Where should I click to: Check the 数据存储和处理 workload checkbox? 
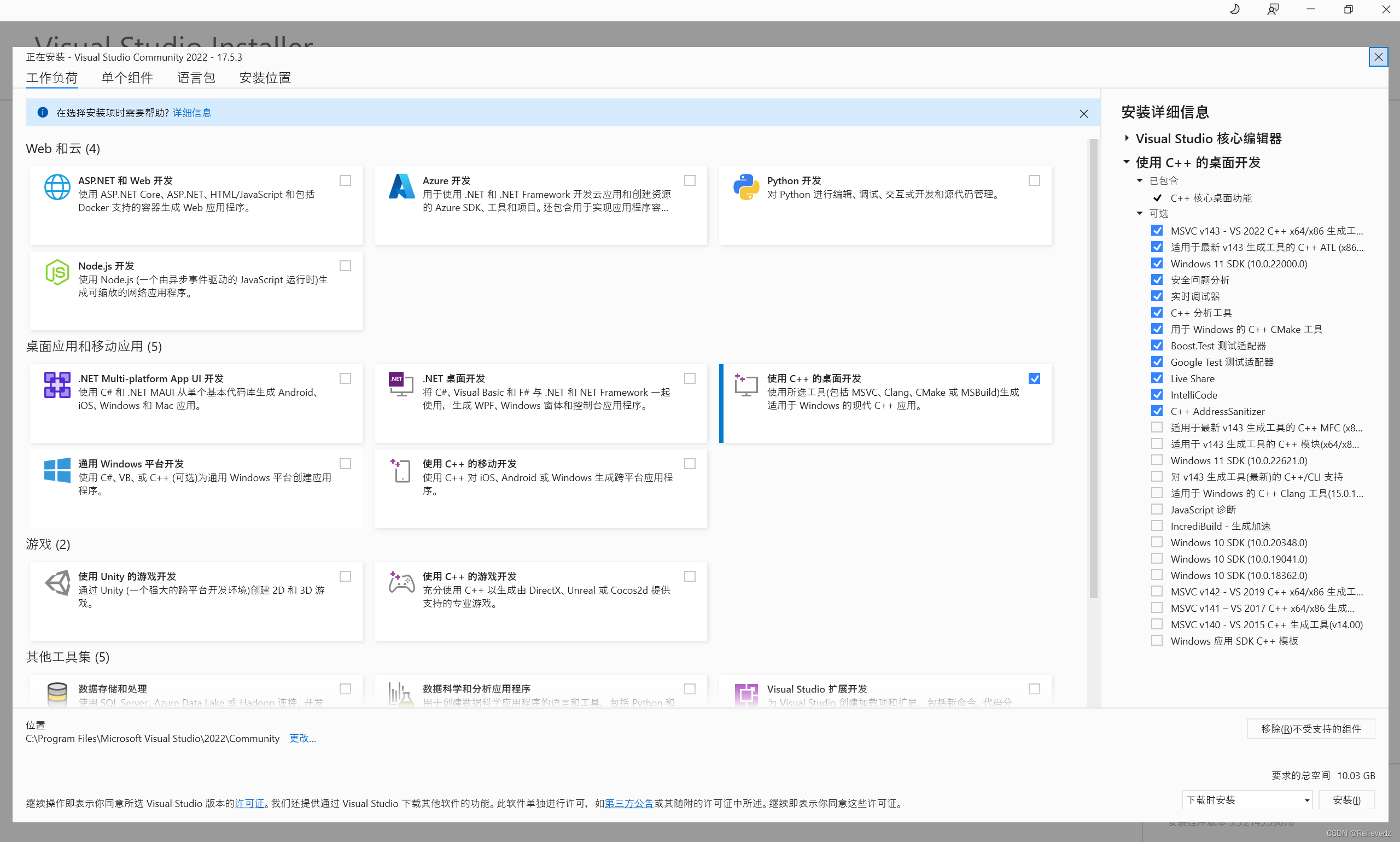click(345, 689)
